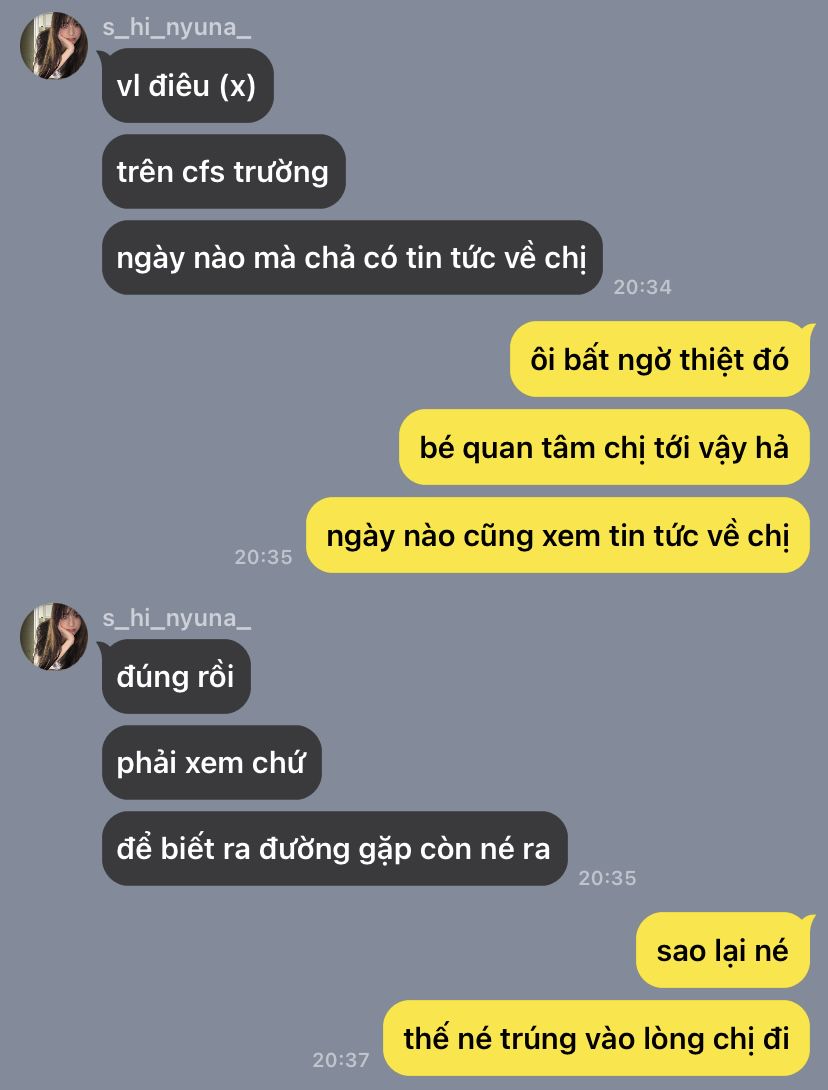Select 'thế né trúng vào lòng chị đi' bubble

596,1038
